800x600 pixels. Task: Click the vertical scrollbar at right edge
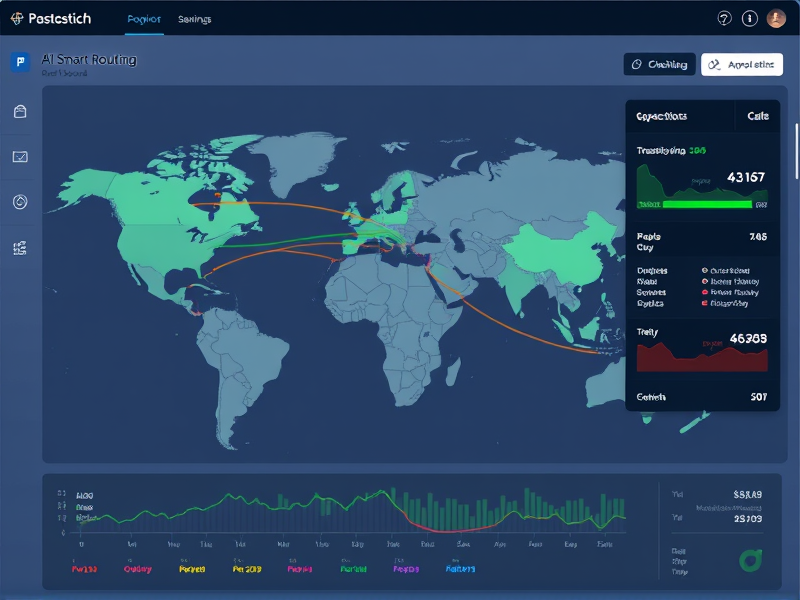(x=796, y=150)
